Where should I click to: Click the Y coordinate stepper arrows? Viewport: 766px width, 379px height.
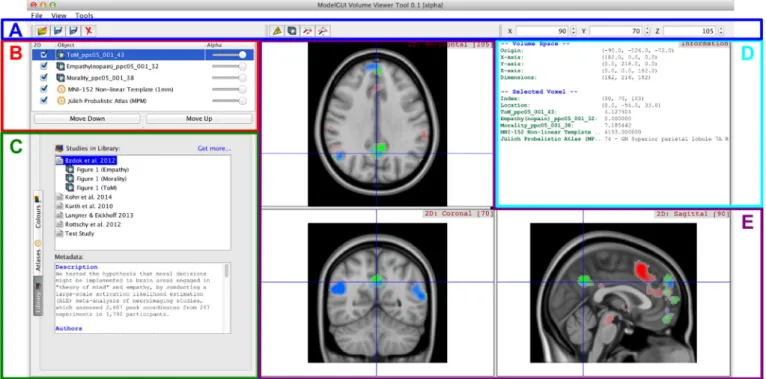[x=647, y=31]
